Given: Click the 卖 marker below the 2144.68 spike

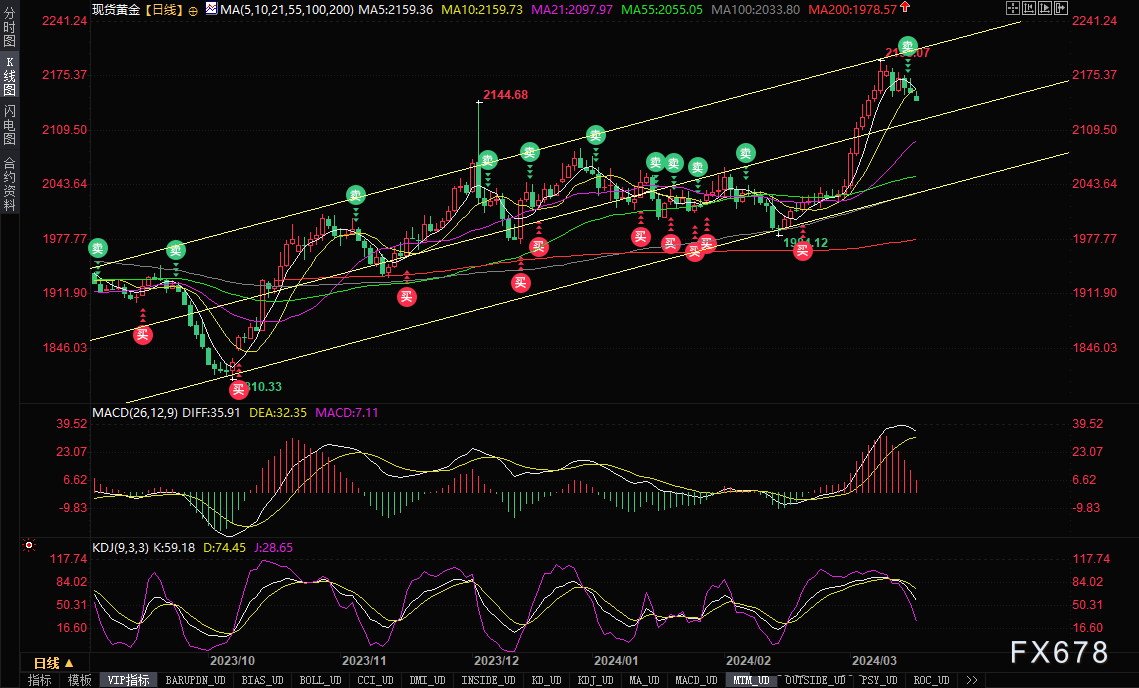Looking at the screenshot, I should coord(487,160).
